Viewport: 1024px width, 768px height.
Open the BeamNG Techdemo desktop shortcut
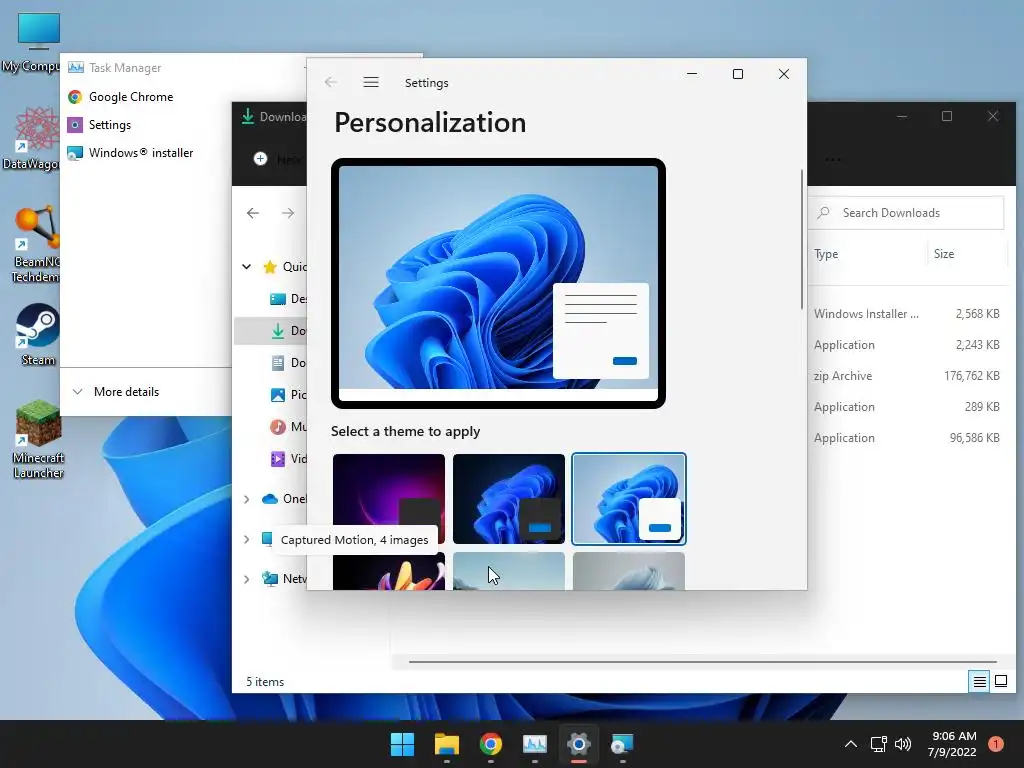(37, 244)
